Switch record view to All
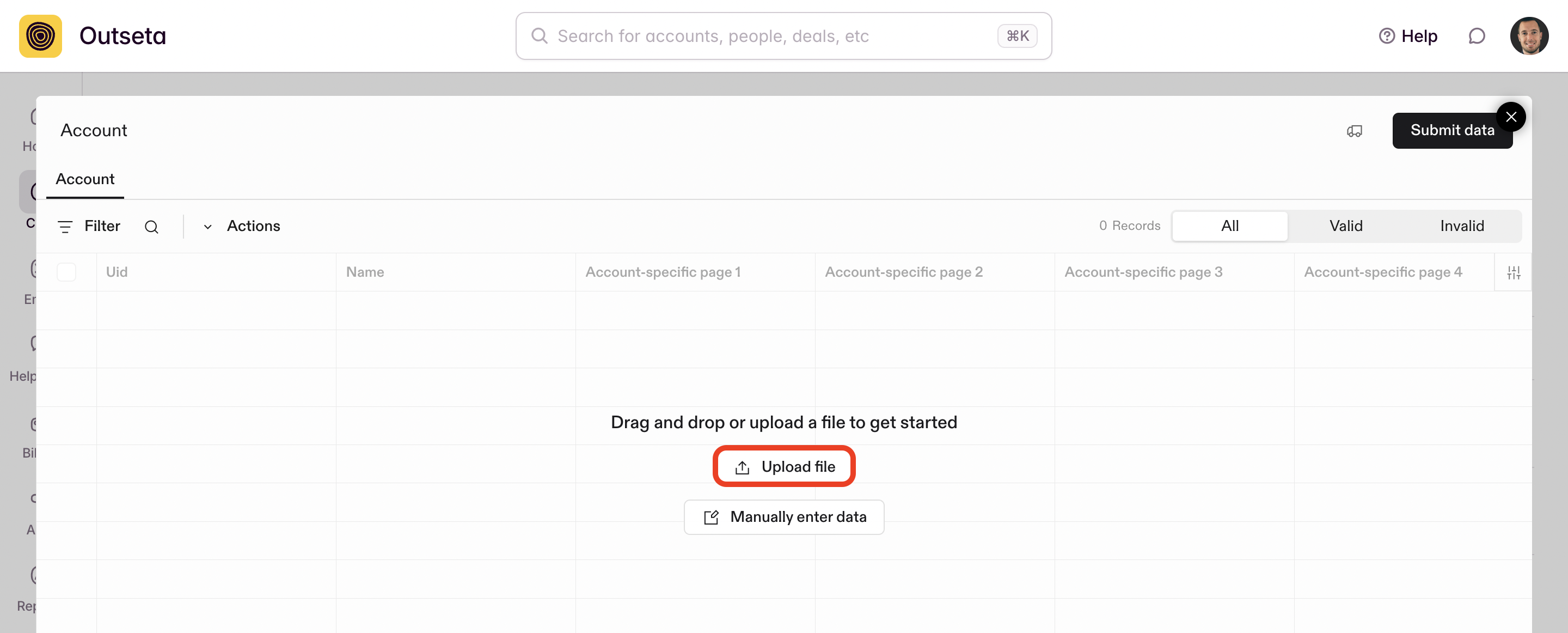Viewport: 1568px width, 633px height. [x=1229, y=226]
